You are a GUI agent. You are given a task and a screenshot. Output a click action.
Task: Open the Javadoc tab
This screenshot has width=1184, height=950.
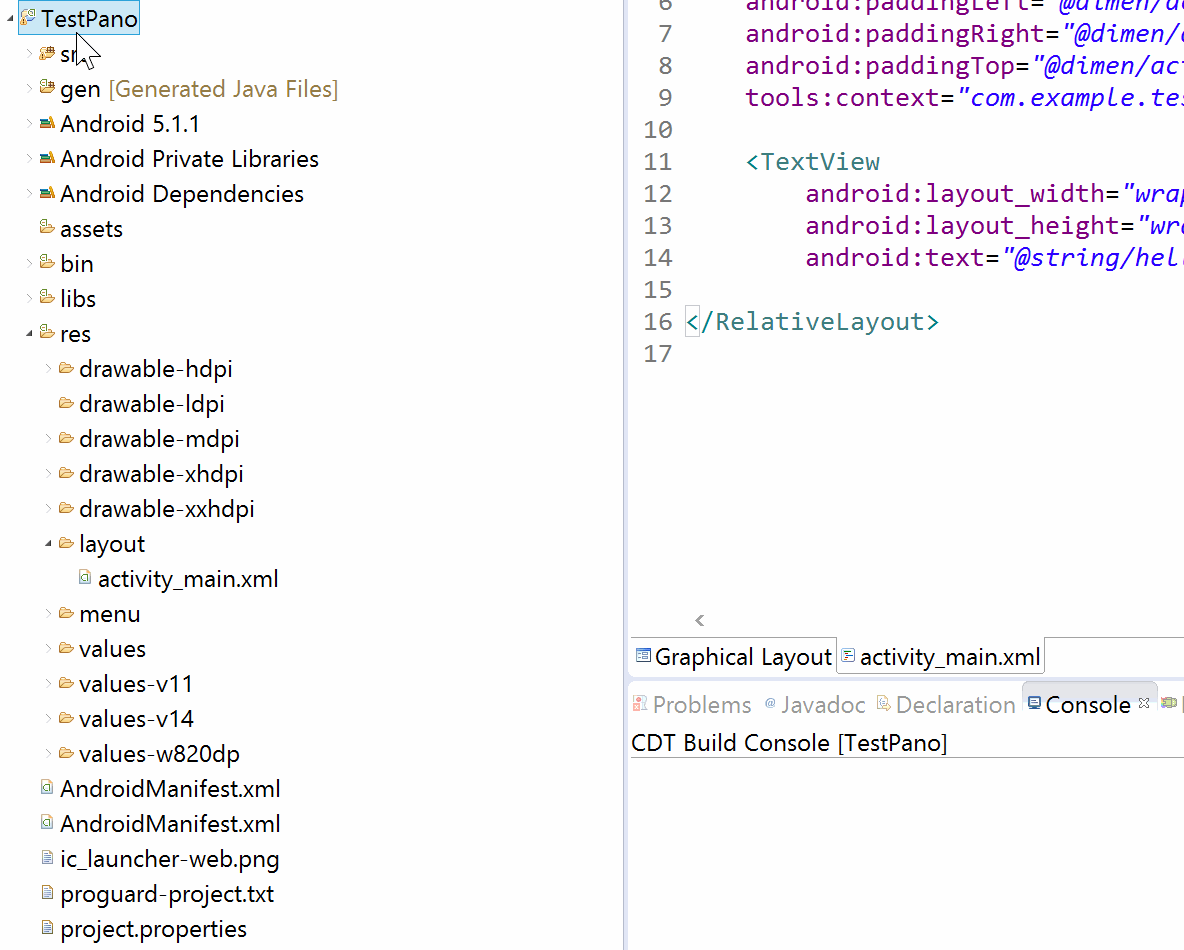[x=814, y=705]
